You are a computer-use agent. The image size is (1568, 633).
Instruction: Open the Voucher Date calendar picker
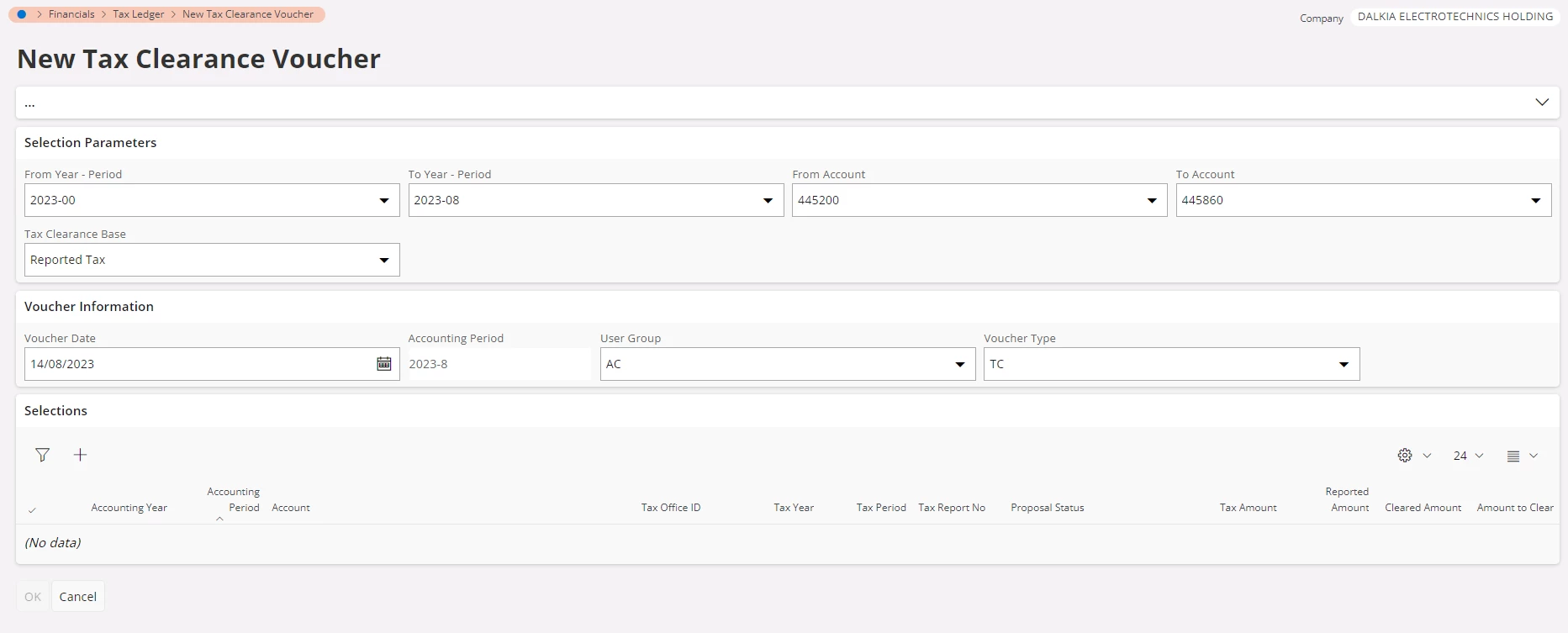[x=384, y=364]
